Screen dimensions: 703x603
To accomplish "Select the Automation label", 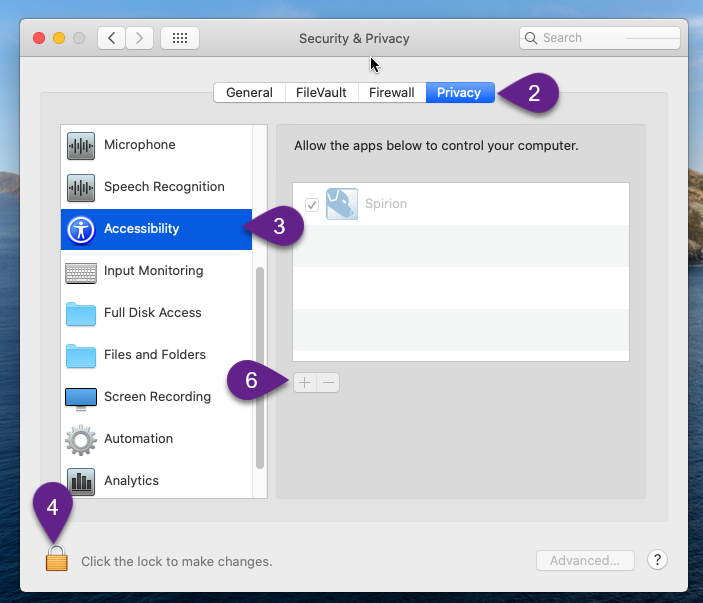I will [x=138, y=438].
